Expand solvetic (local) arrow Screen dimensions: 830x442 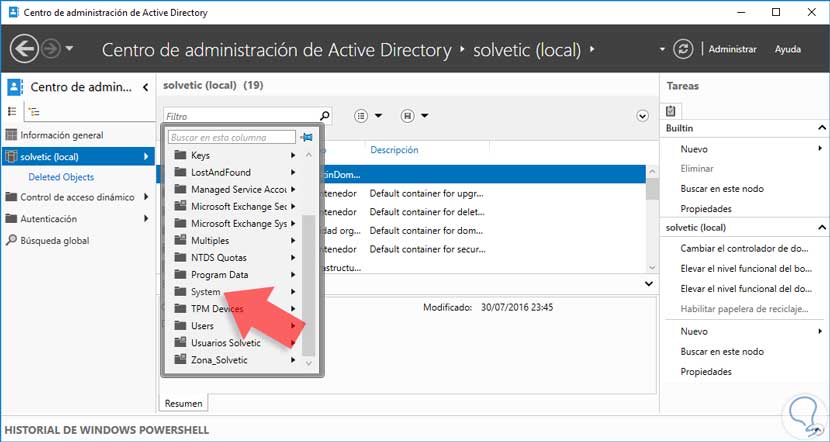pyautogui.click(x=146, y=157)
